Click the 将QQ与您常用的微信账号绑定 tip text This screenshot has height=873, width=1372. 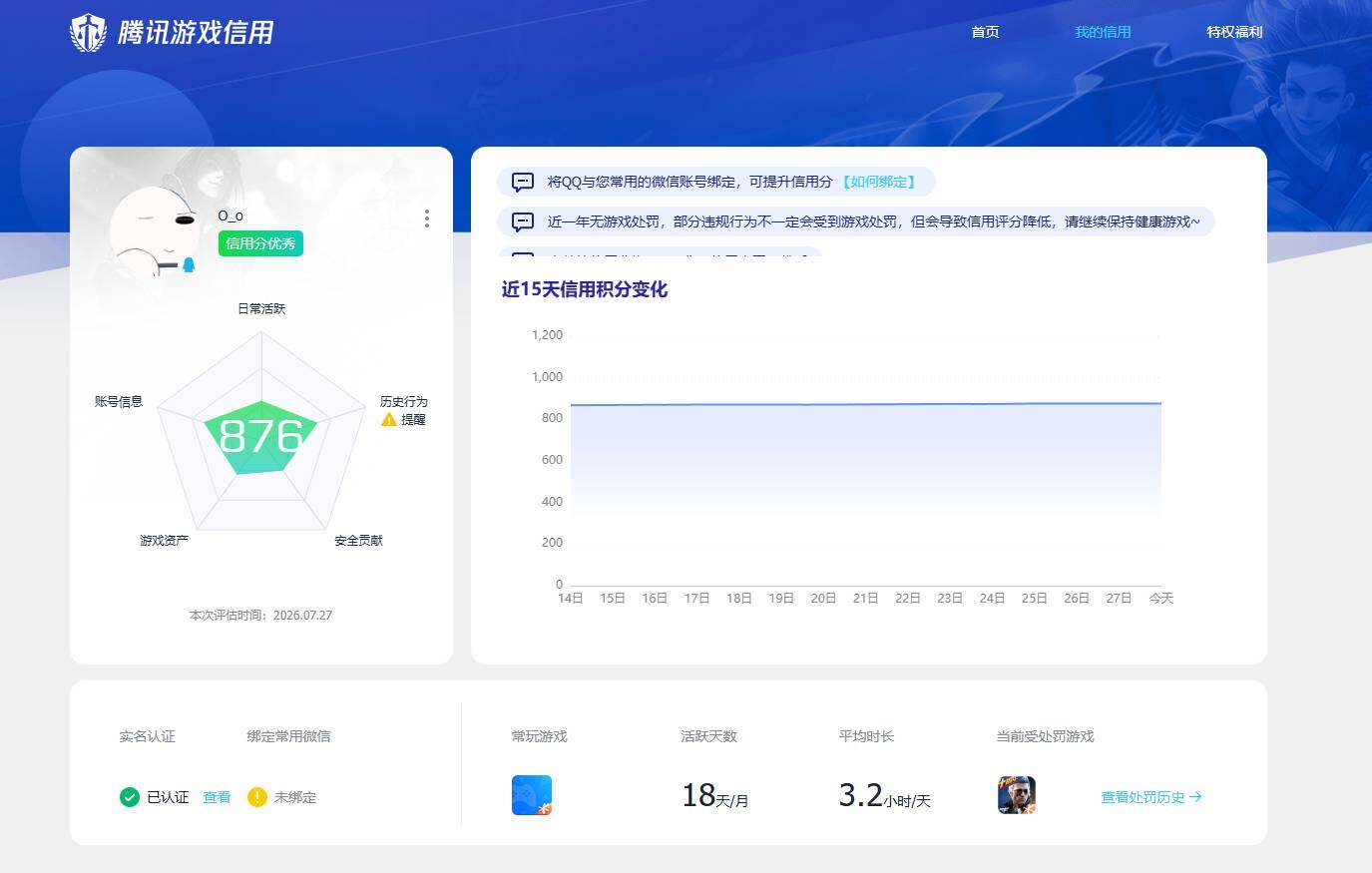coord(689,182)
